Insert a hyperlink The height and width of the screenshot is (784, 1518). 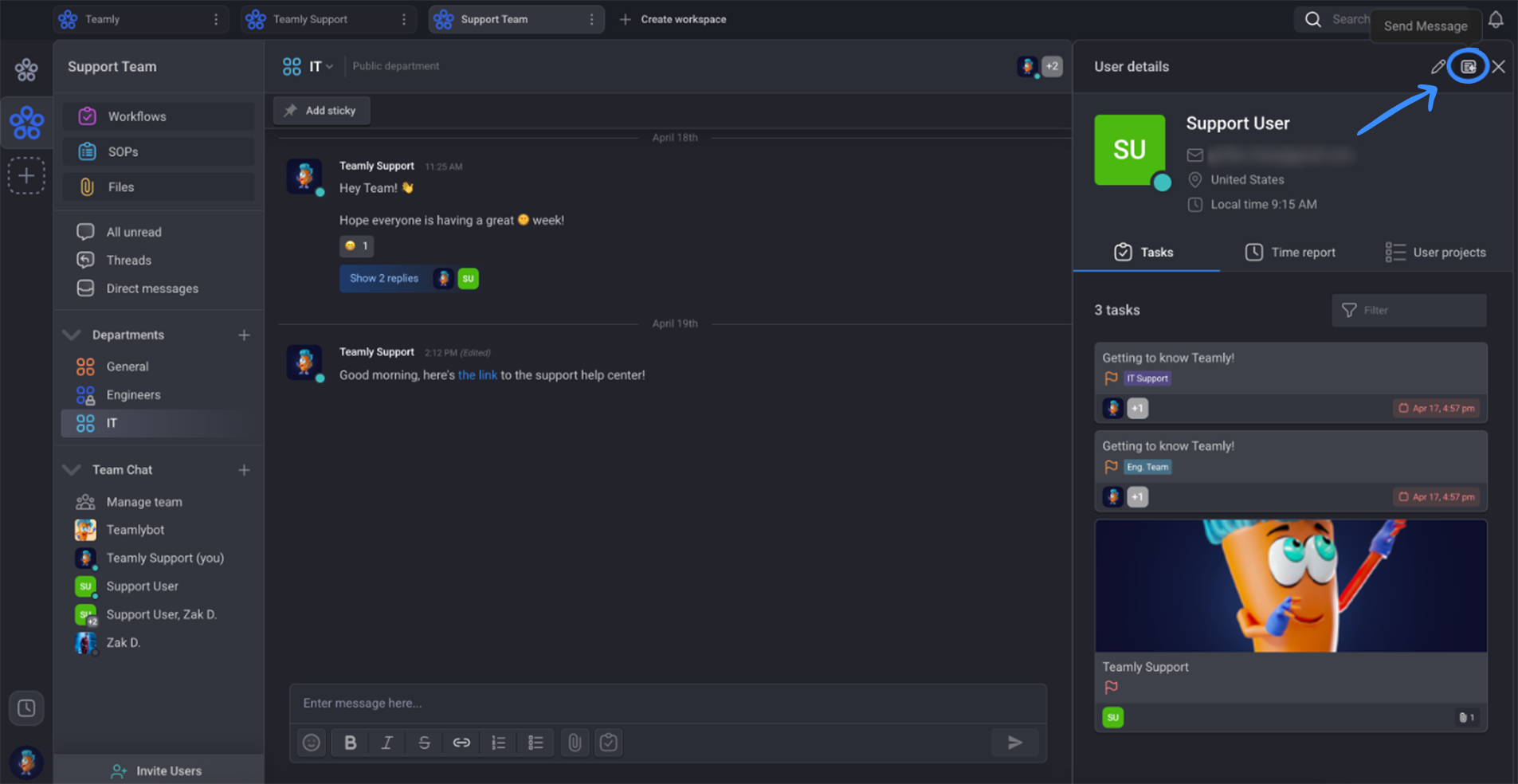(x=461, y=743)
